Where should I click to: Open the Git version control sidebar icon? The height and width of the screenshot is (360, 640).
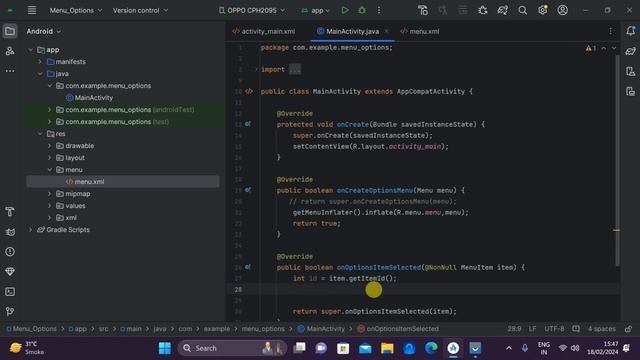[10, 312]
